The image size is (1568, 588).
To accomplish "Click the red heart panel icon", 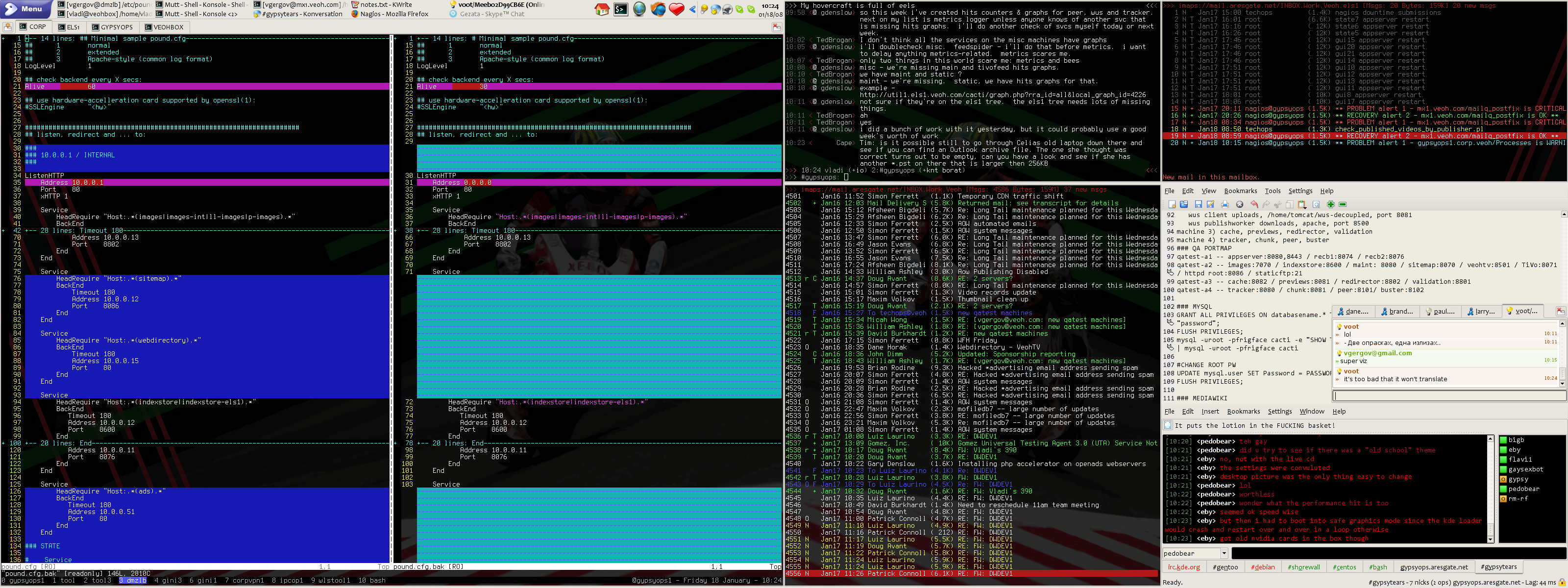I will point(676,9).
